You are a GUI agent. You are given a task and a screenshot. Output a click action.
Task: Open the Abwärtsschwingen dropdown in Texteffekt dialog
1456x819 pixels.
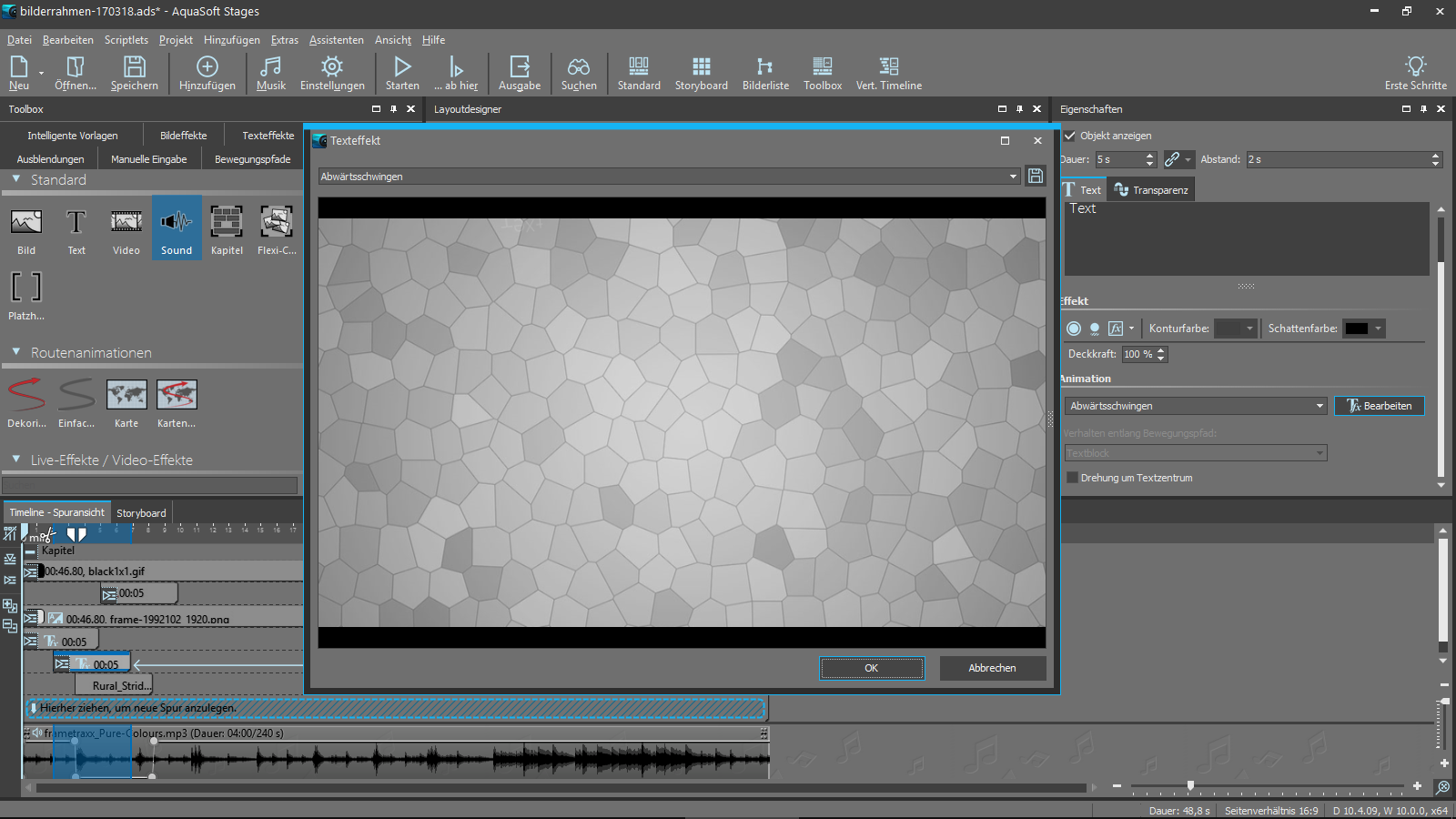[x=669, y=177]
